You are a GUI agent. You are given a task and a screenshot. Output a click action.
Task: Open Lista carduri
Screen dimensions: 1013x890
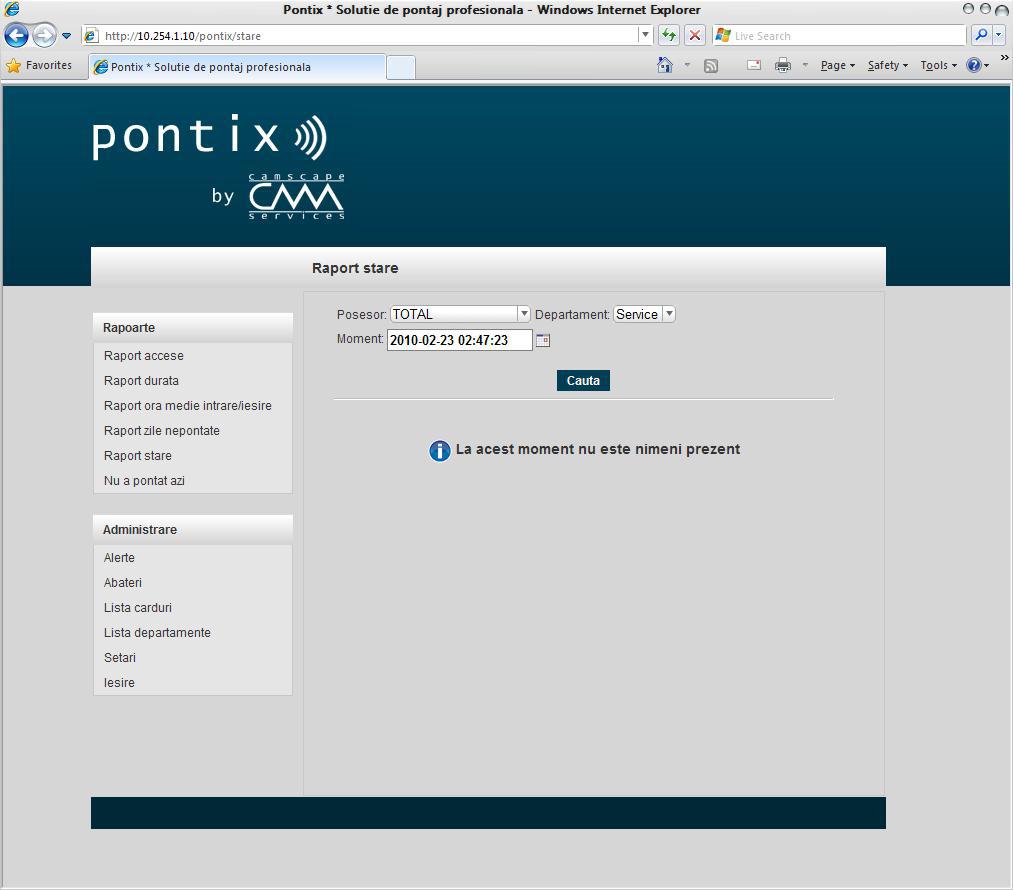[138, 608]
